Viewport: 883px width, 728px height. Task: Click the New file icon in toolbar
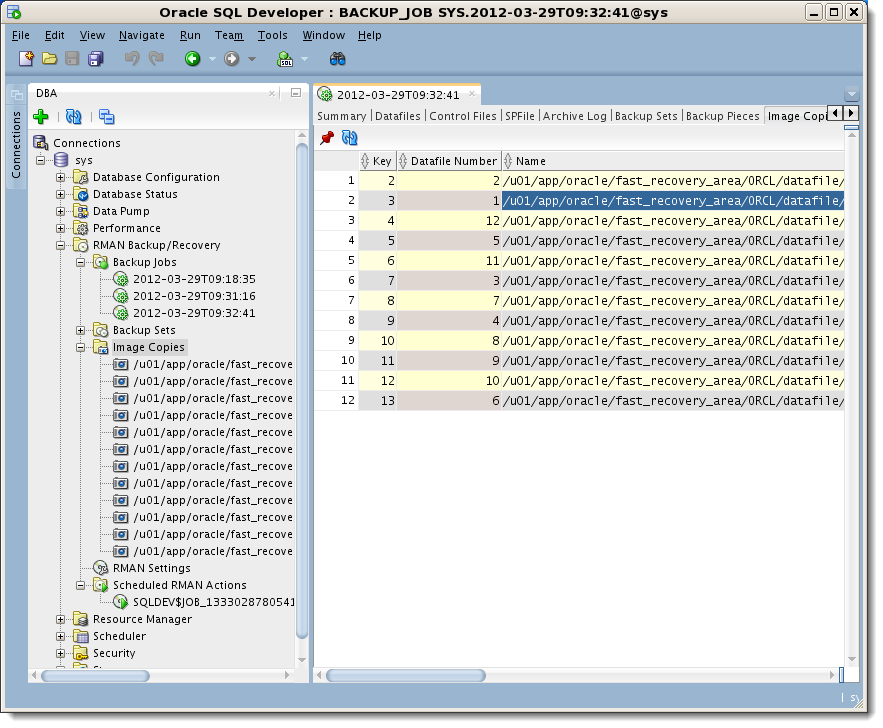pyautogui.click(x=27, y=59)
